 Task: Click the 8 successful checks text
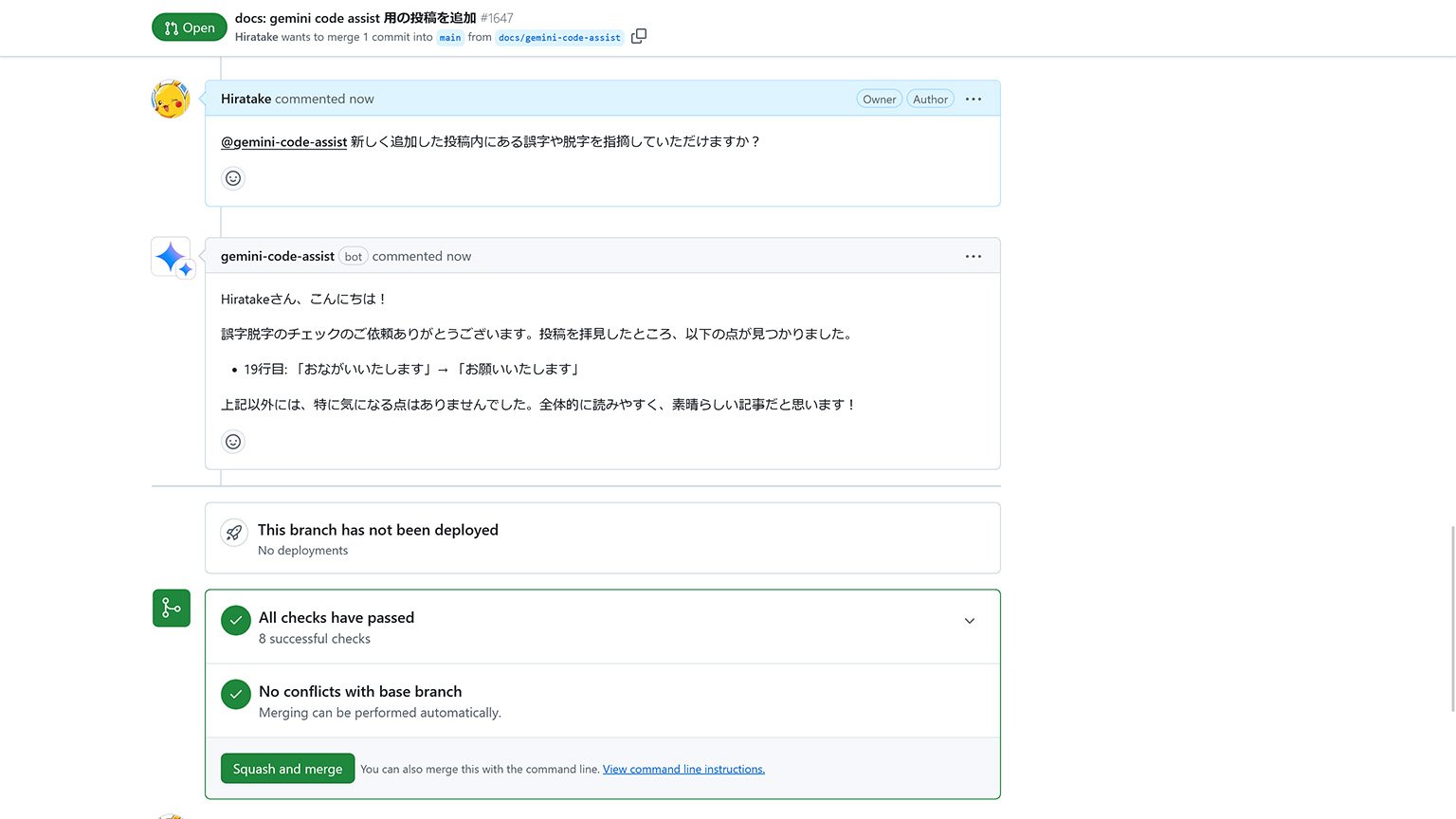(x=315, y=639)
